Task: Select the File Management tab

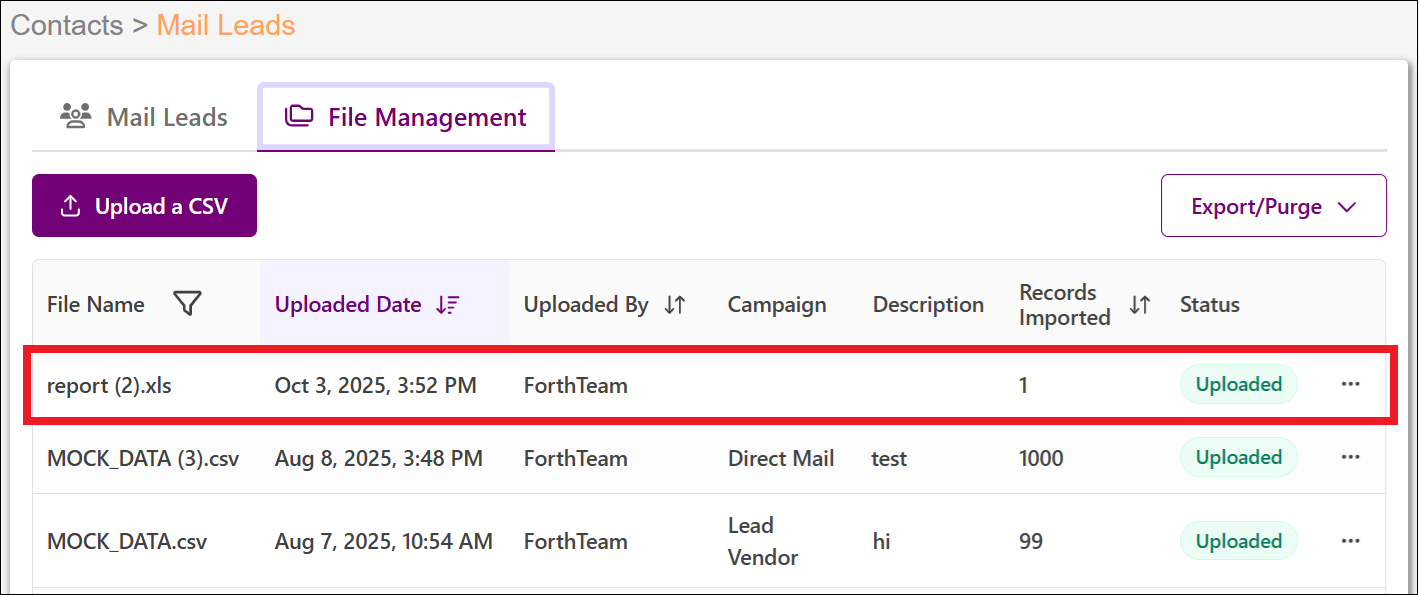Action: click(x=406, y=117)
